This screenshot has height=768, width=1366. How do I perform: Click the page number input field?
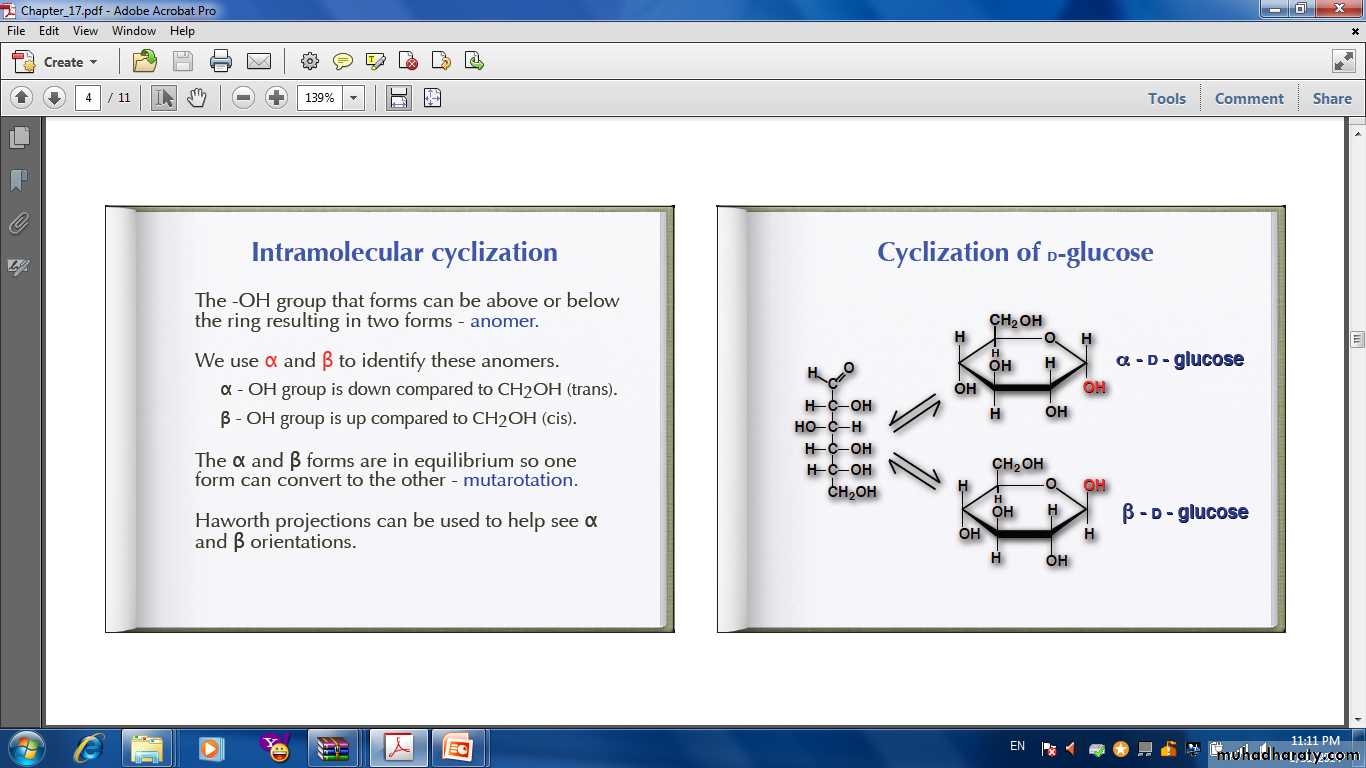(x=88, y=98)
